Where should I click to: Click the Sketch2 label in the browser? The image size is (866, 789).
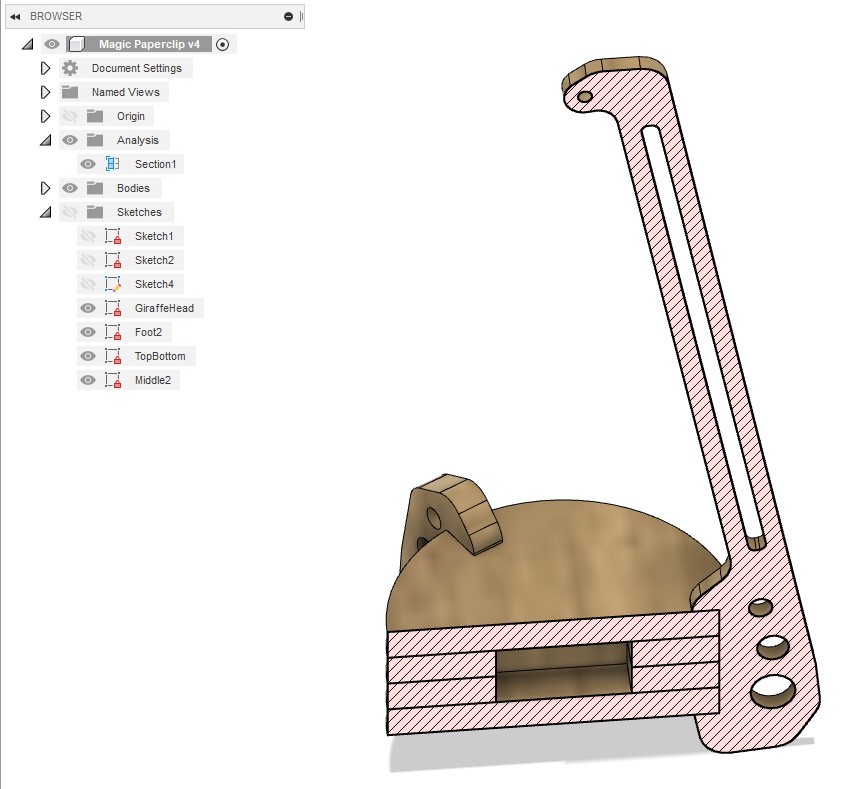(153, 259)
